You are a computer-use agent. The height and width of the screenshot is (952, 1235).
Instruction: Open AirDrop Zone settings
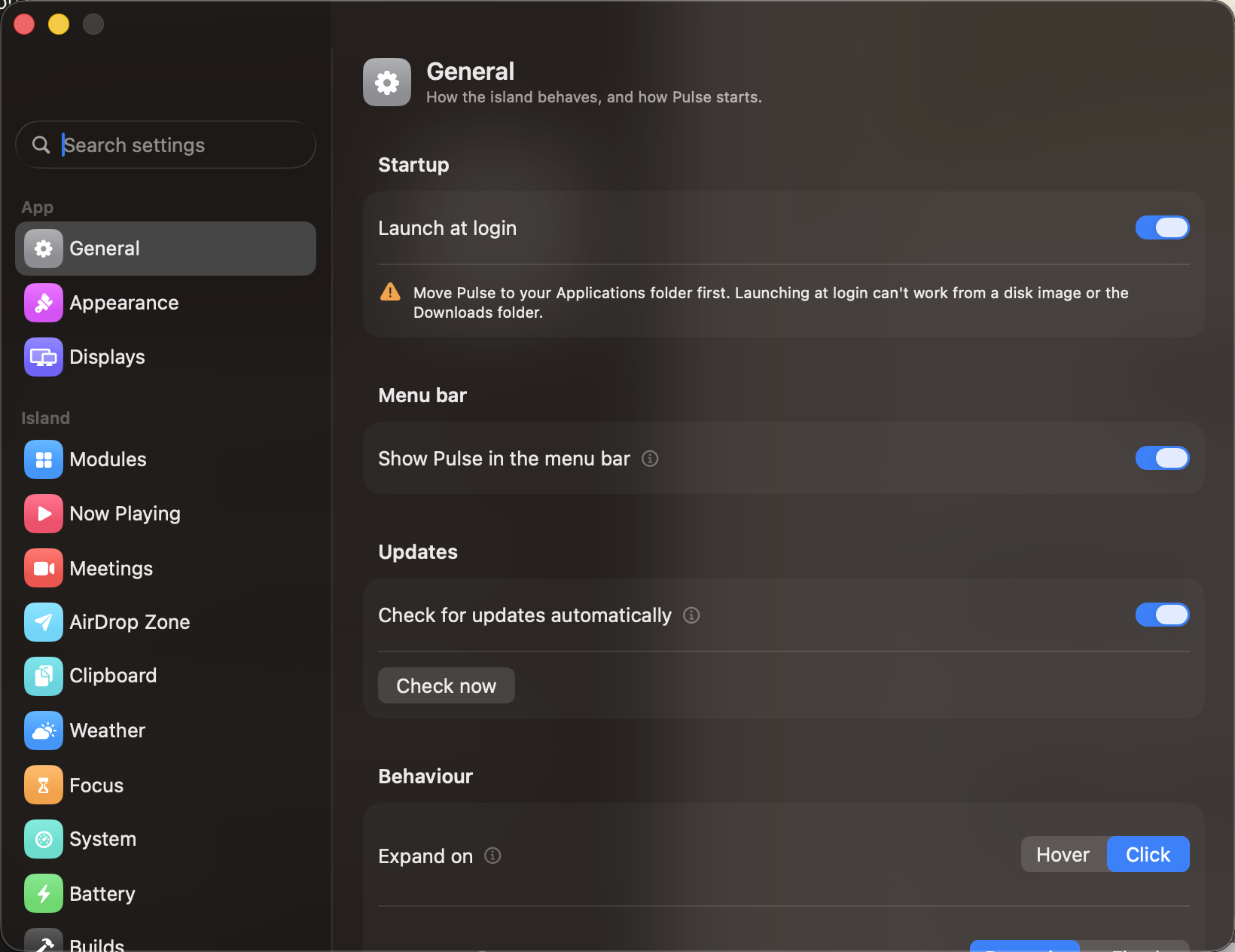click(166, 622)
